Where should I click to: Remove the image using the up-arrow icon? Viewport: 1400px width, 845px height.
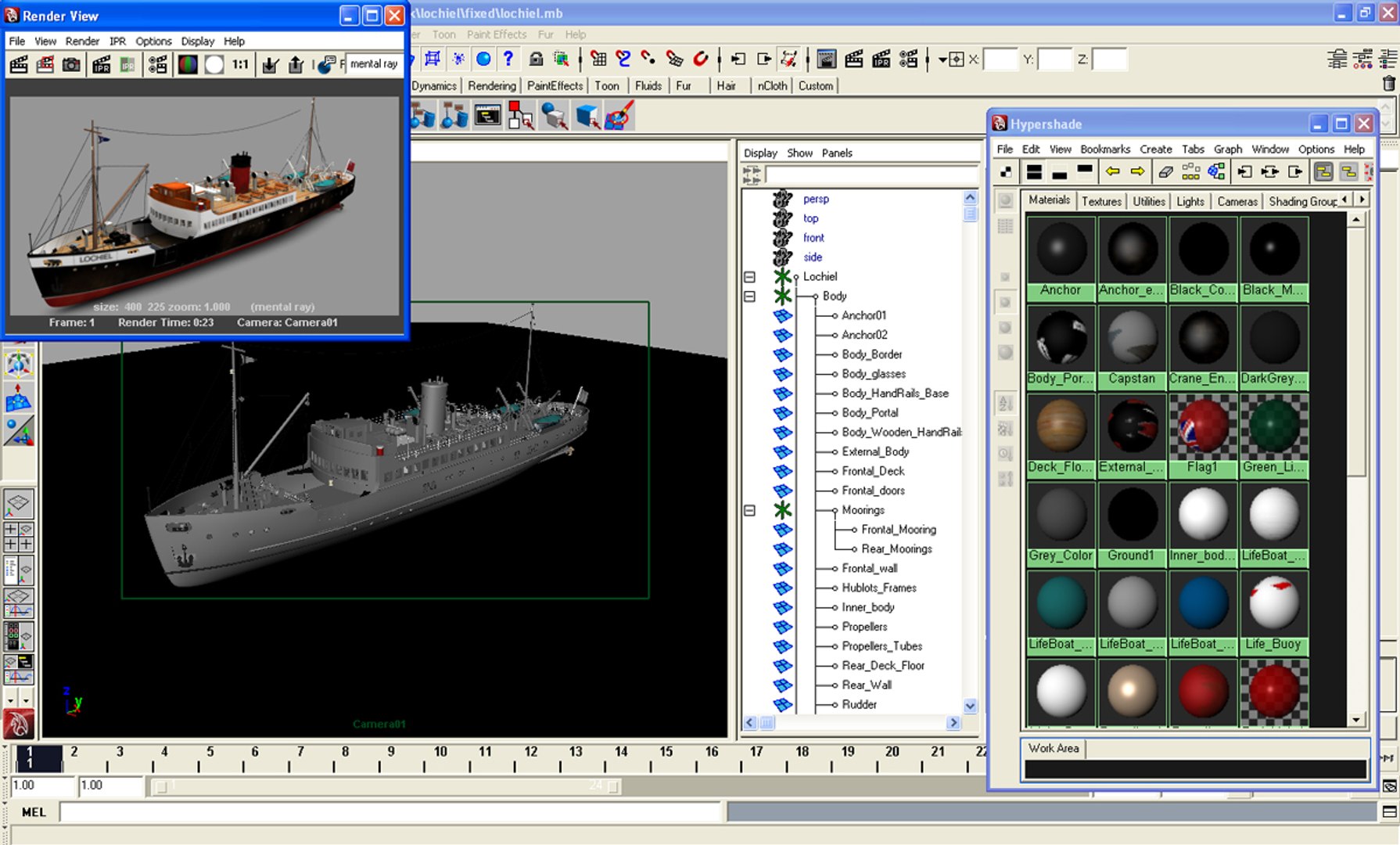coord(296,65)
